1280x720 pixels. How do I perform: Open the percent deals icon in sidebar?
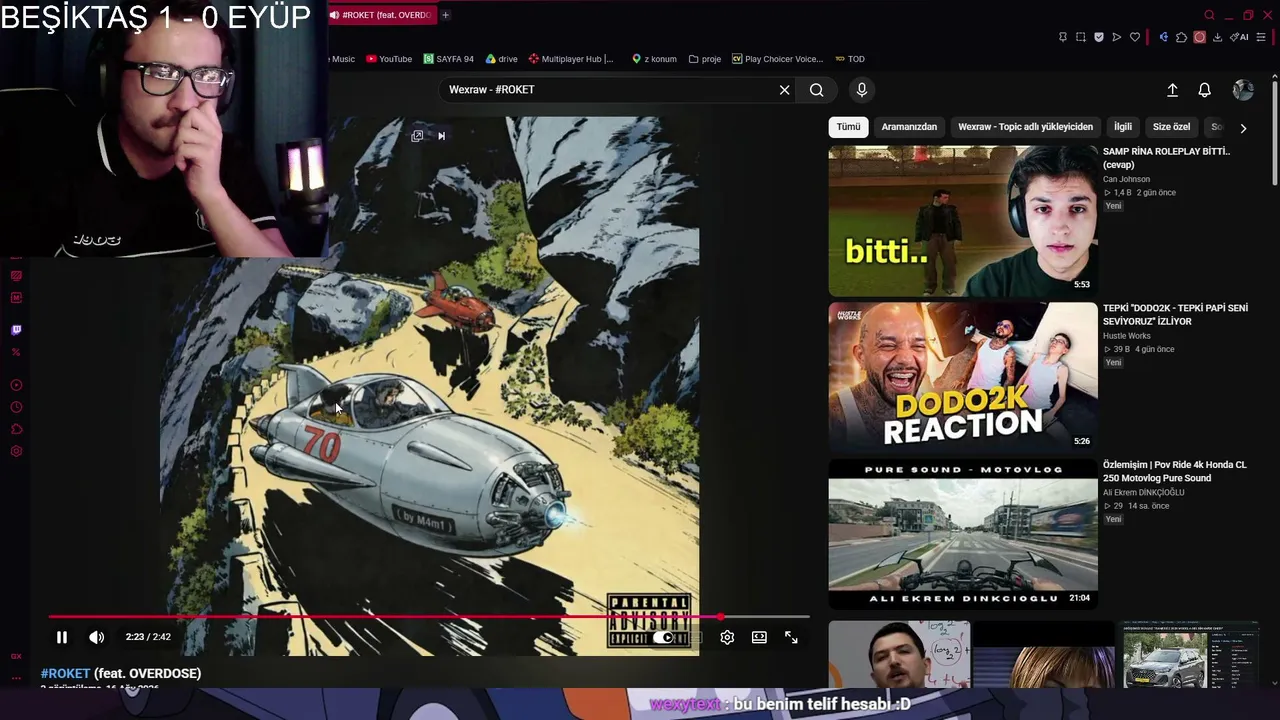(x=16, y=352)
